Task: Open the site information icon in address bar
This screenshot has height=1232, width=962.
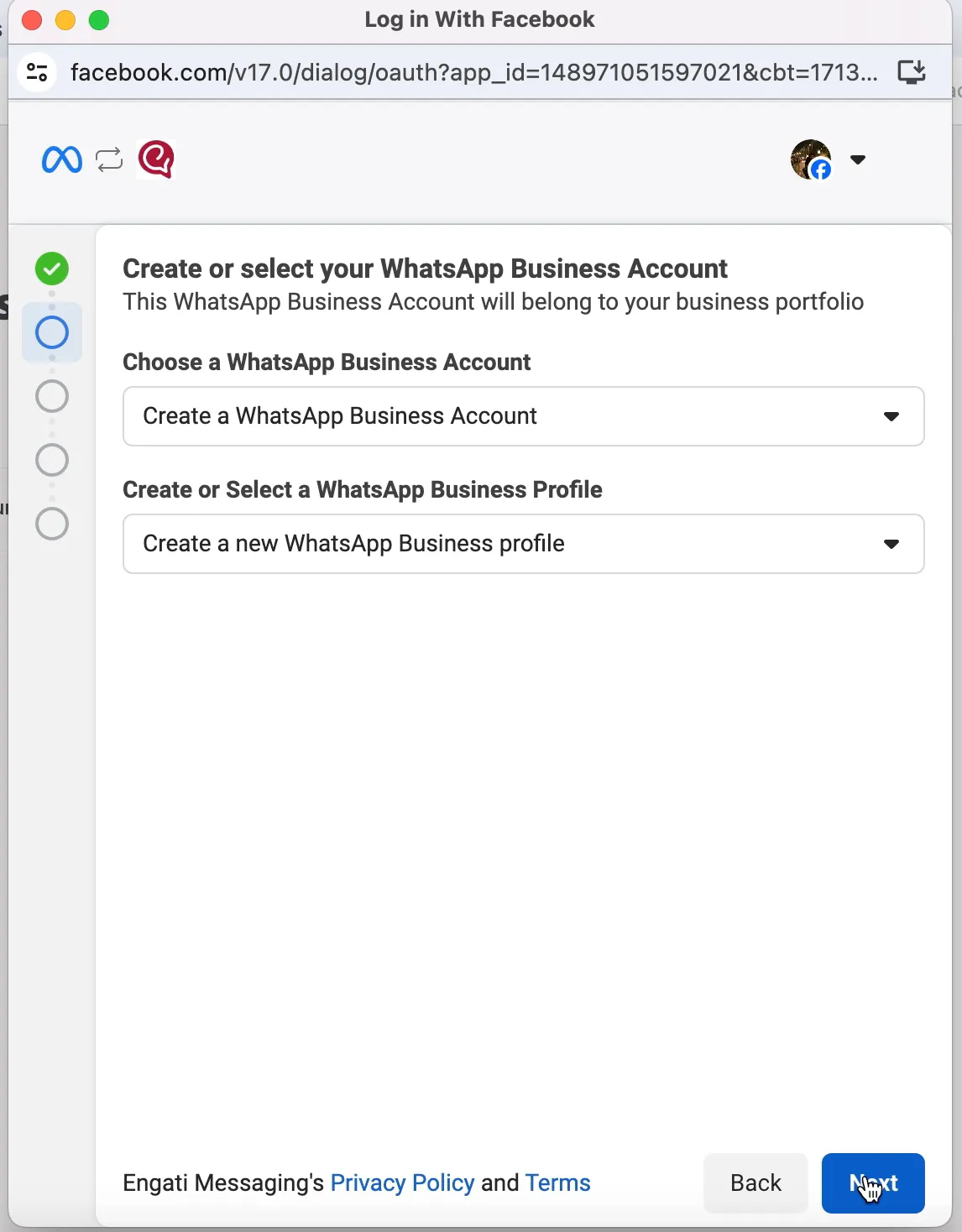Action: coord(37,72)
